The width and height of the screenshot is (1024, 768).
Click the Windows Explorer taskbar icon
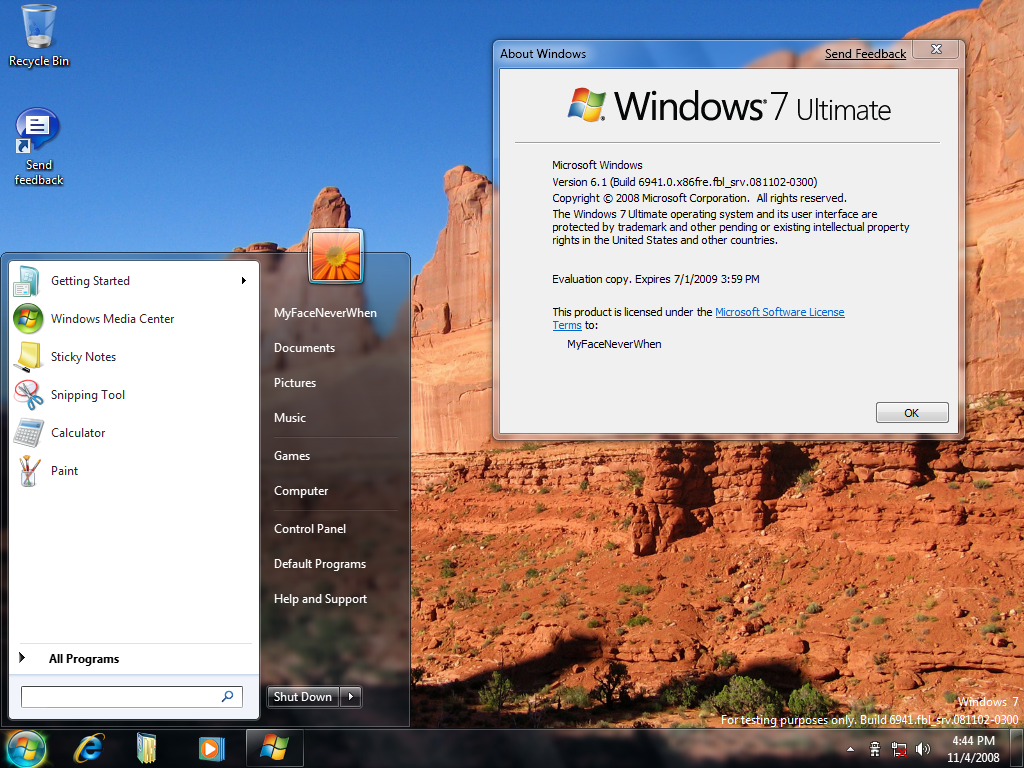coord(148,748)
